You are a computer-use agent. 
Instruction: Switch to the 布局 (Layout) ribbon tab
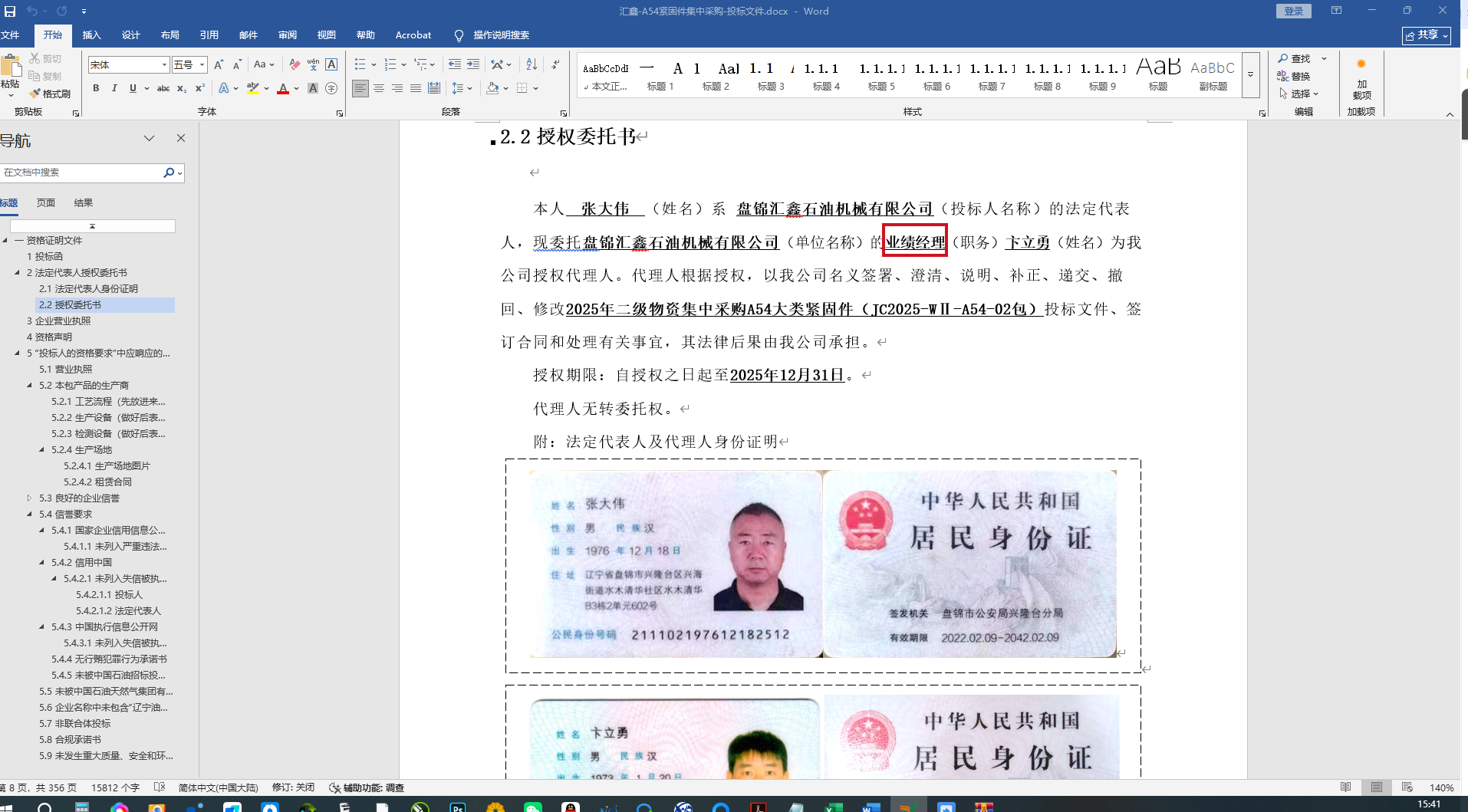(x=170, y=35)
